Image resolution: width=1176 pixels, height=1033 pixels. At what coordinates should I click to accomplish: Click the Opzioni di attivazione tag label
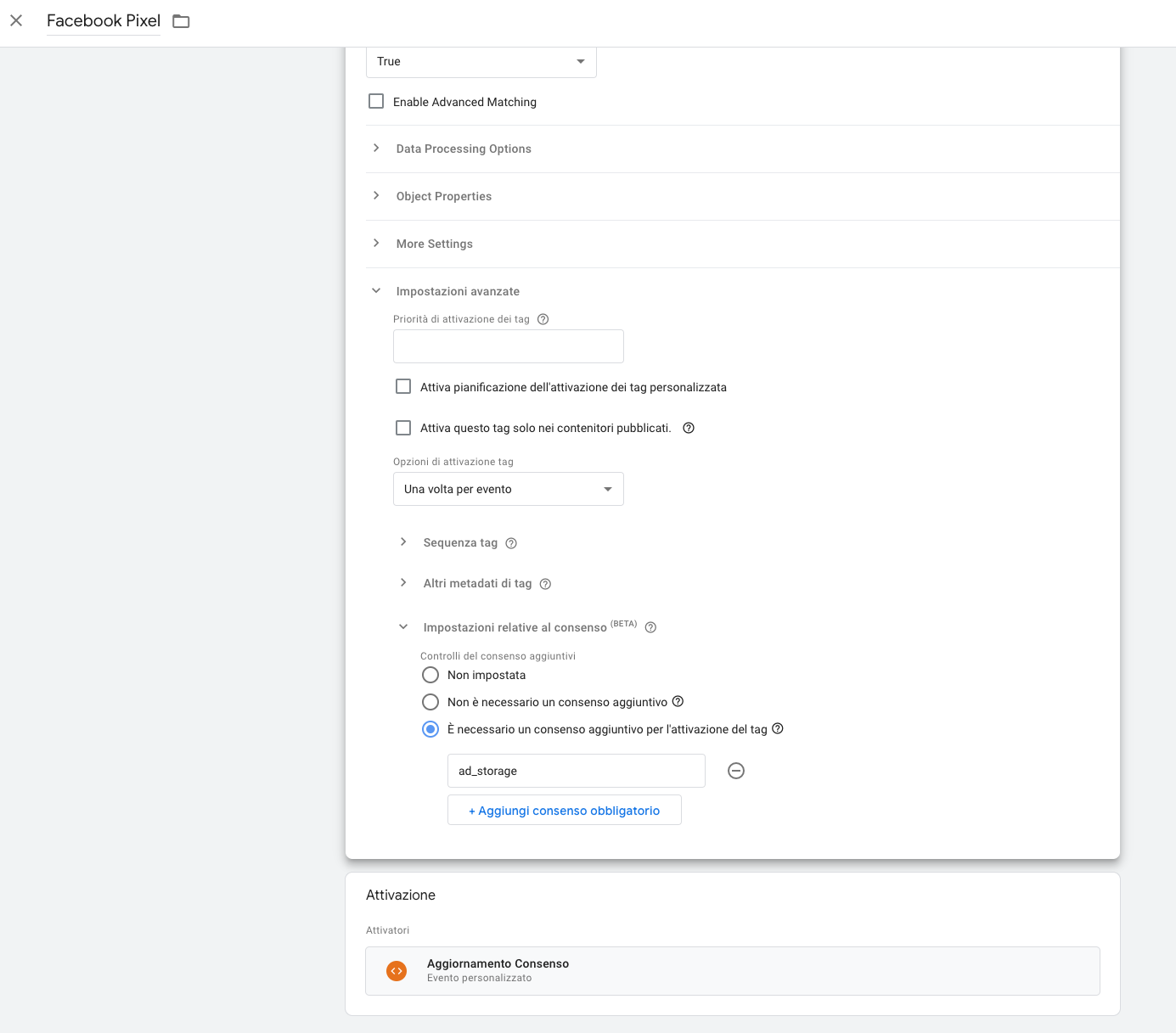click(453, 462)
